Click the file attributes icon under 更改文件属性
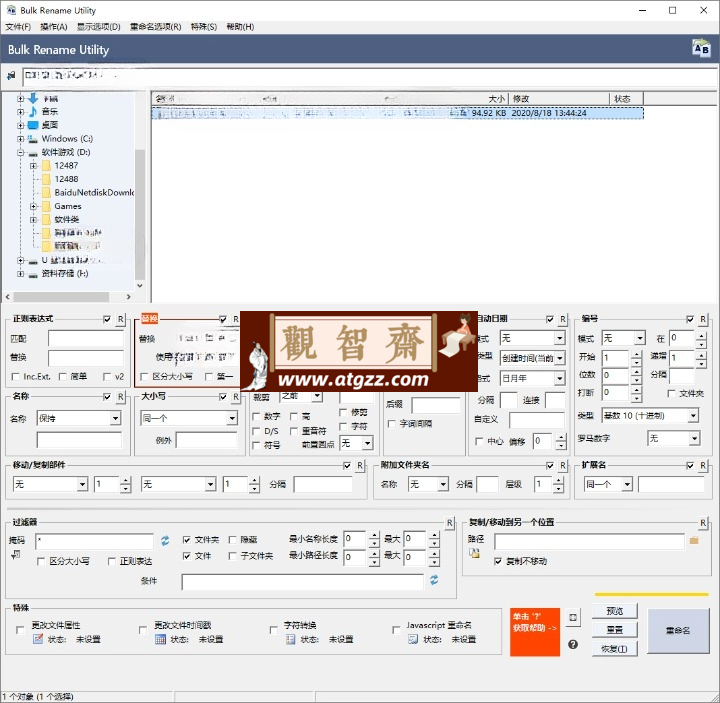The width and height of the screenshot is (720, 703). pos(38,639)
